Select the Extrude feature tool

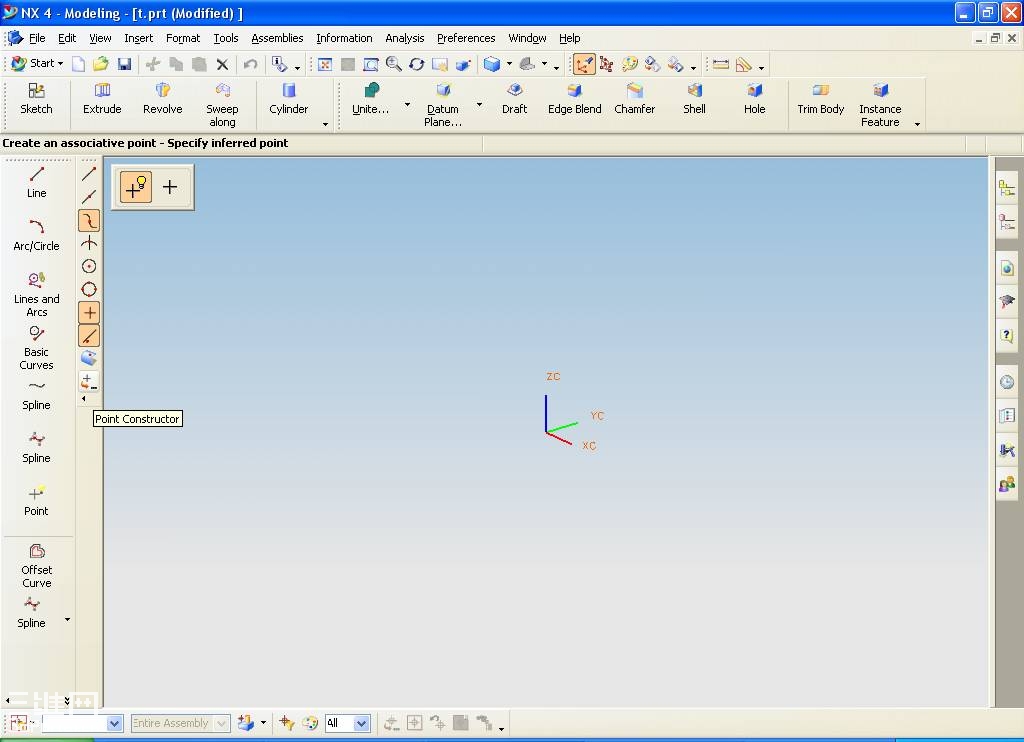[102, 99]
